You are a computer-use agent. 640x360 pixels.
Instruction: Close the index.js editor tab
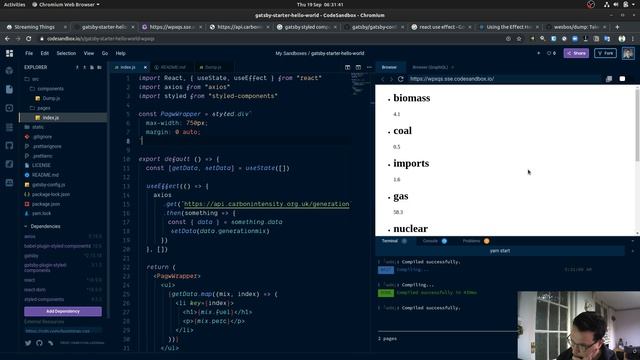pos(145,67)
